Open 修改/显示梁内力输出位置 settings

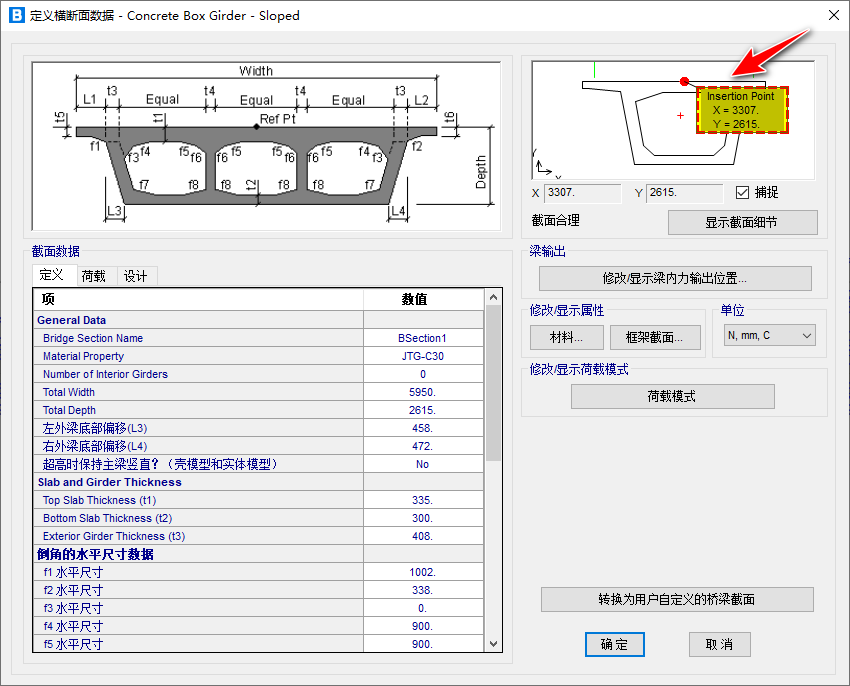tap(675, 278)
